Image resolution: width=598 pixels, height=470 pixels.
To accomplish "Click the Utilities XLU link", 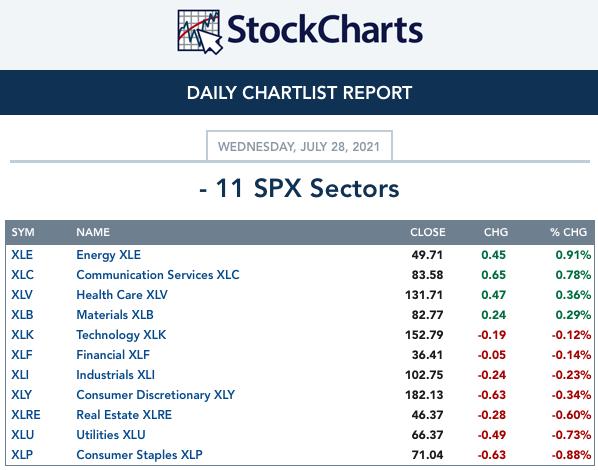I will click(111, 435).
